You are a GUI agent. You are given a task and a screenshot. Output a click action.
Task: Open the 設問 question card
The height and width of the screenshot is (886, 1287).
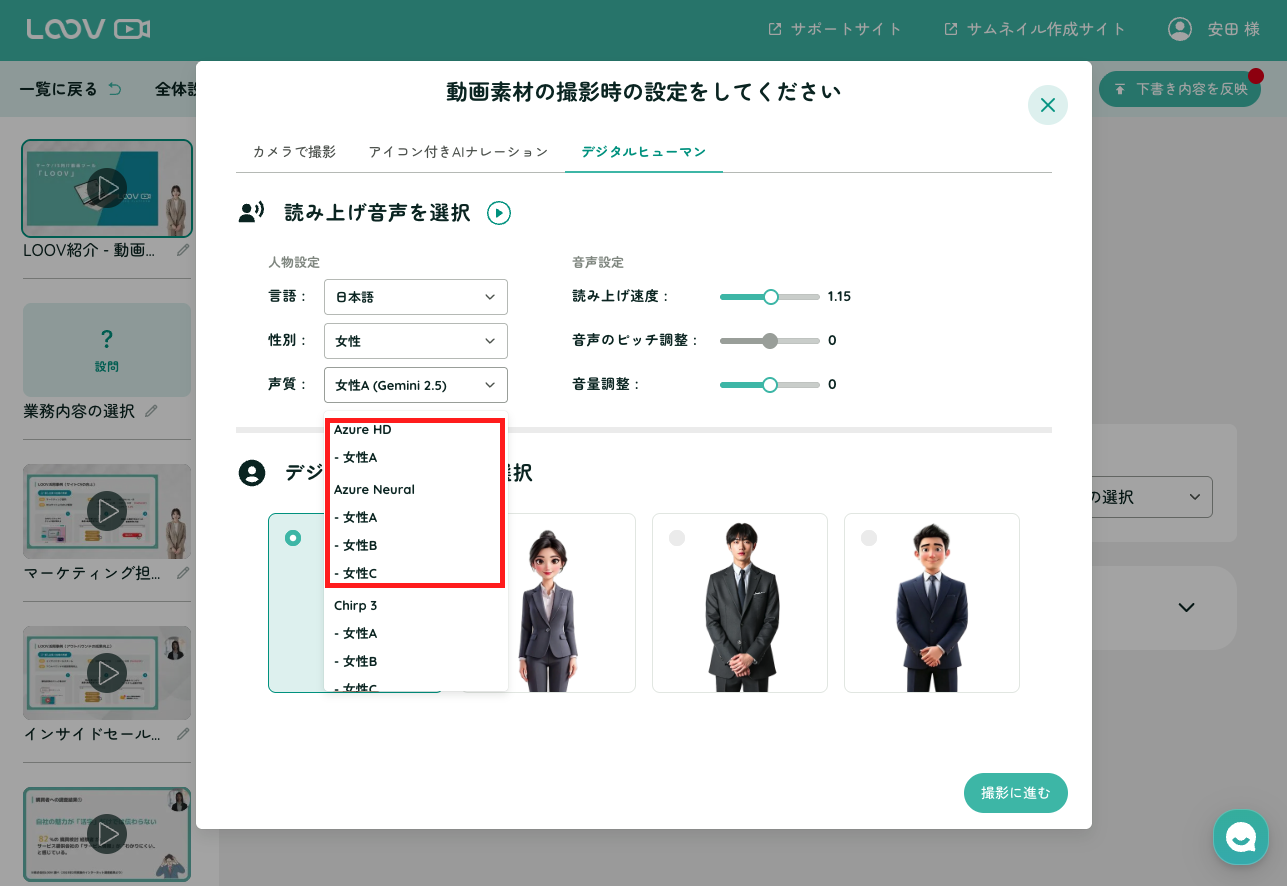tap(107, 350)
